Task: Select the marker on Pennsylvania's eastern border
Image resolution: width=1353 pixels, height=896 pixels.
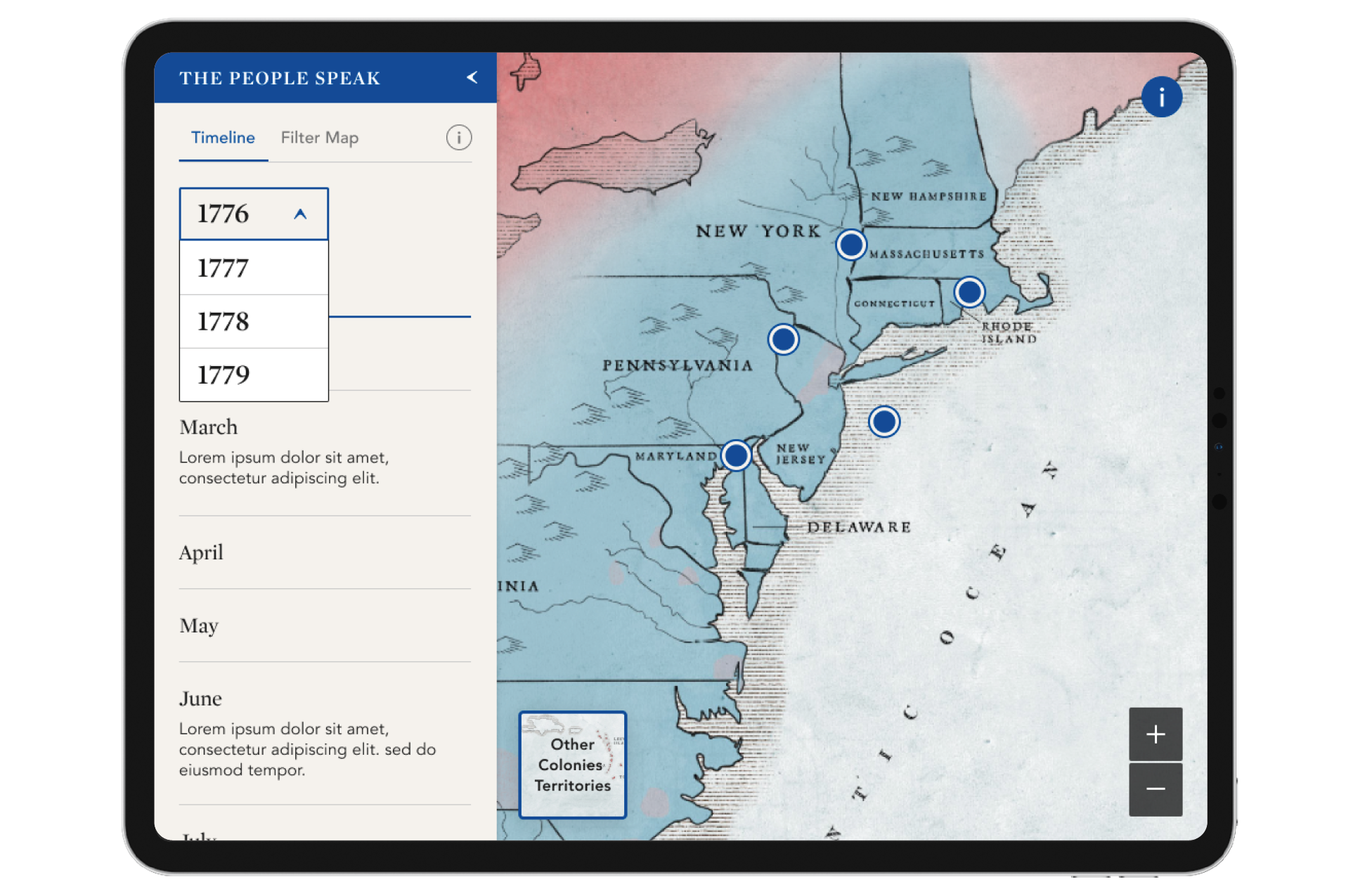Action: pyautogui.click(x=783, y=339)
